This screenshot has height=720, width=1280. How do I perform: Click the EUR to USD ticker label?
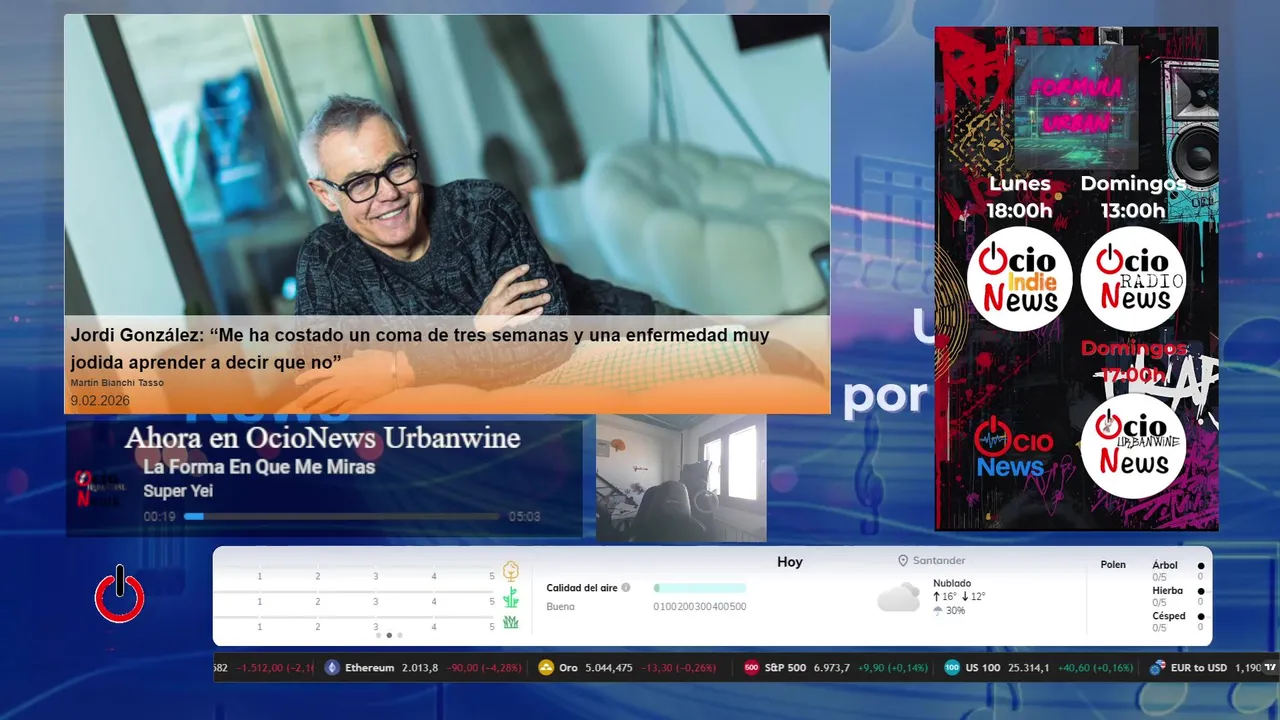pyautogui.click(x=1198, y=668)
